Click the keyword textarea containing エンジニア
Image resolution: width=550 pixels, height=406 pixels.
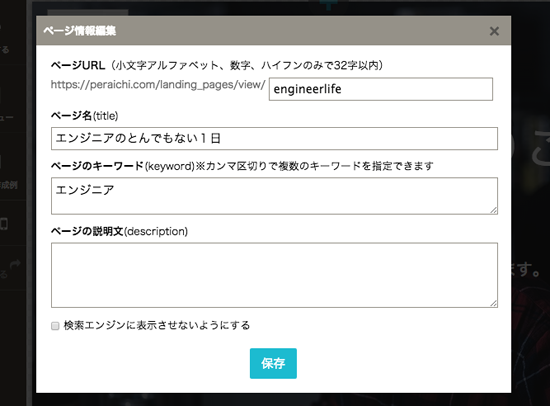click(274, 196)
